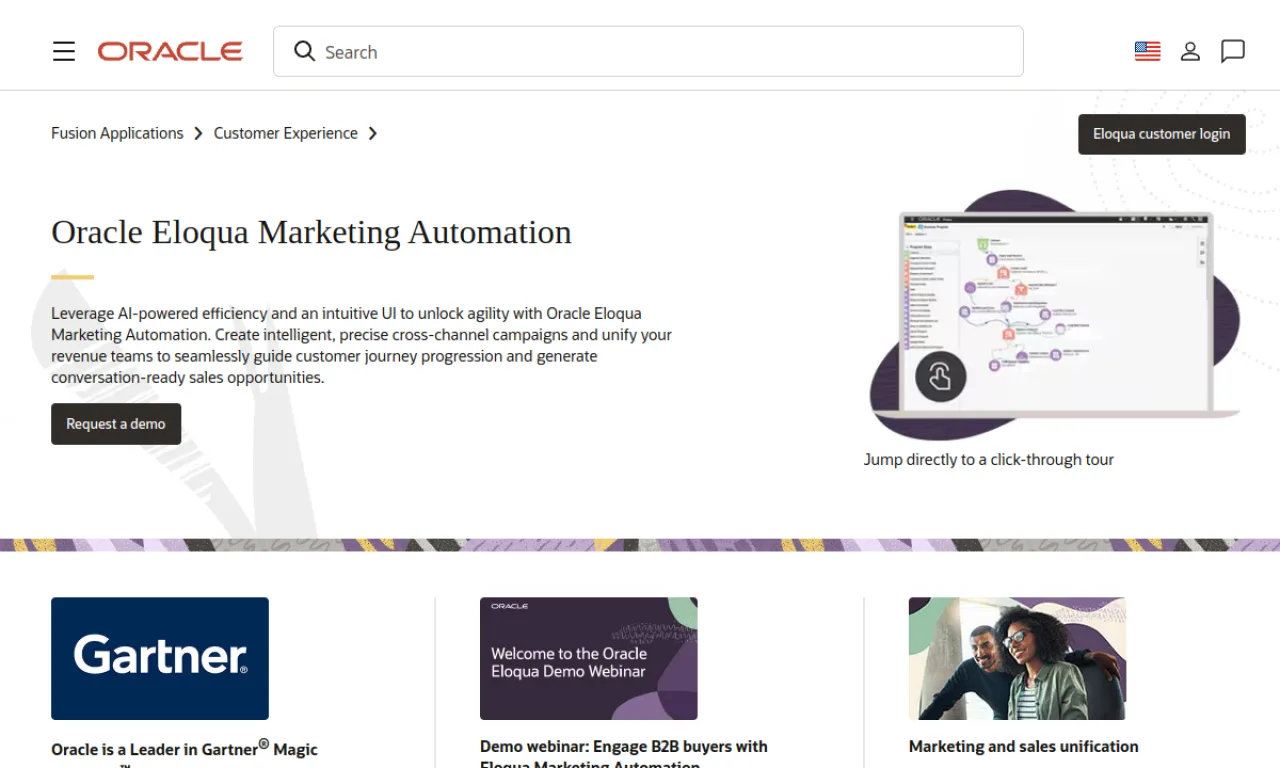
Task: Click the hand tap tour icon
Action: point(940,377)
